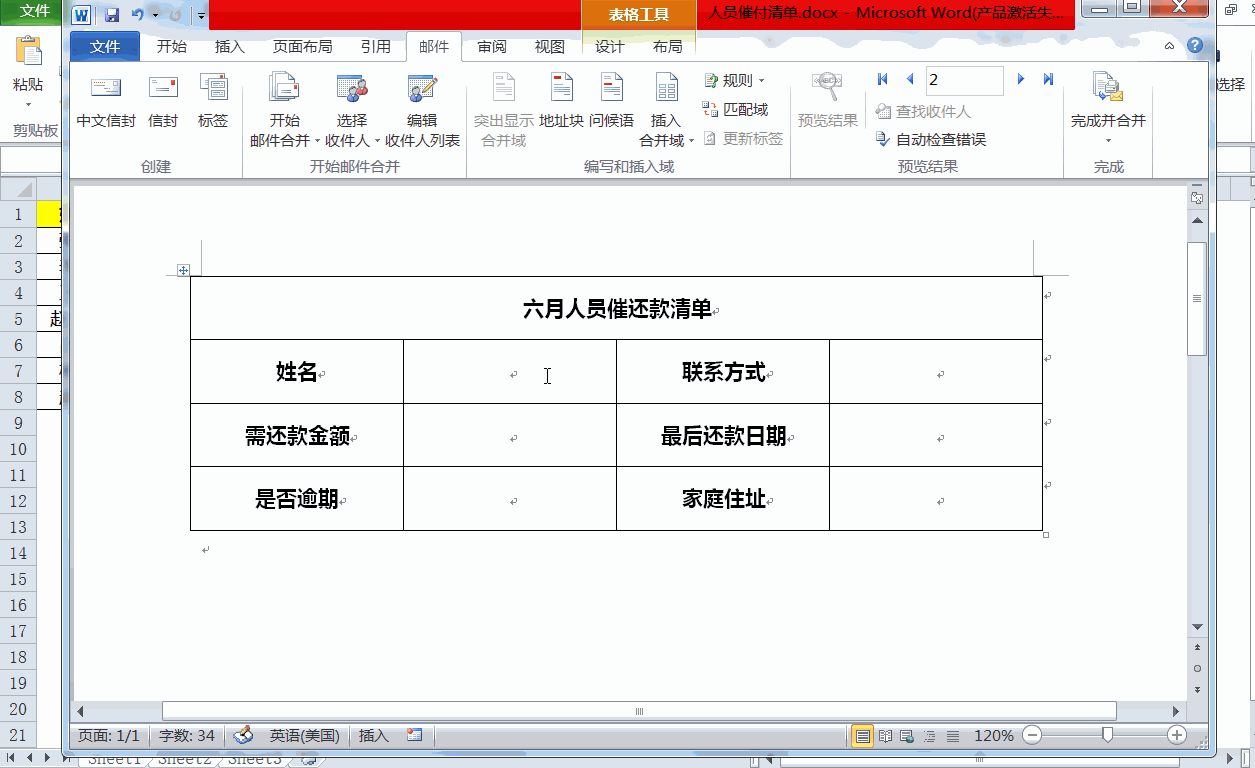The image size is (1255, 768).
Task: Click the page count 页面: 1/1 indicator
Action: click(109, 736)
